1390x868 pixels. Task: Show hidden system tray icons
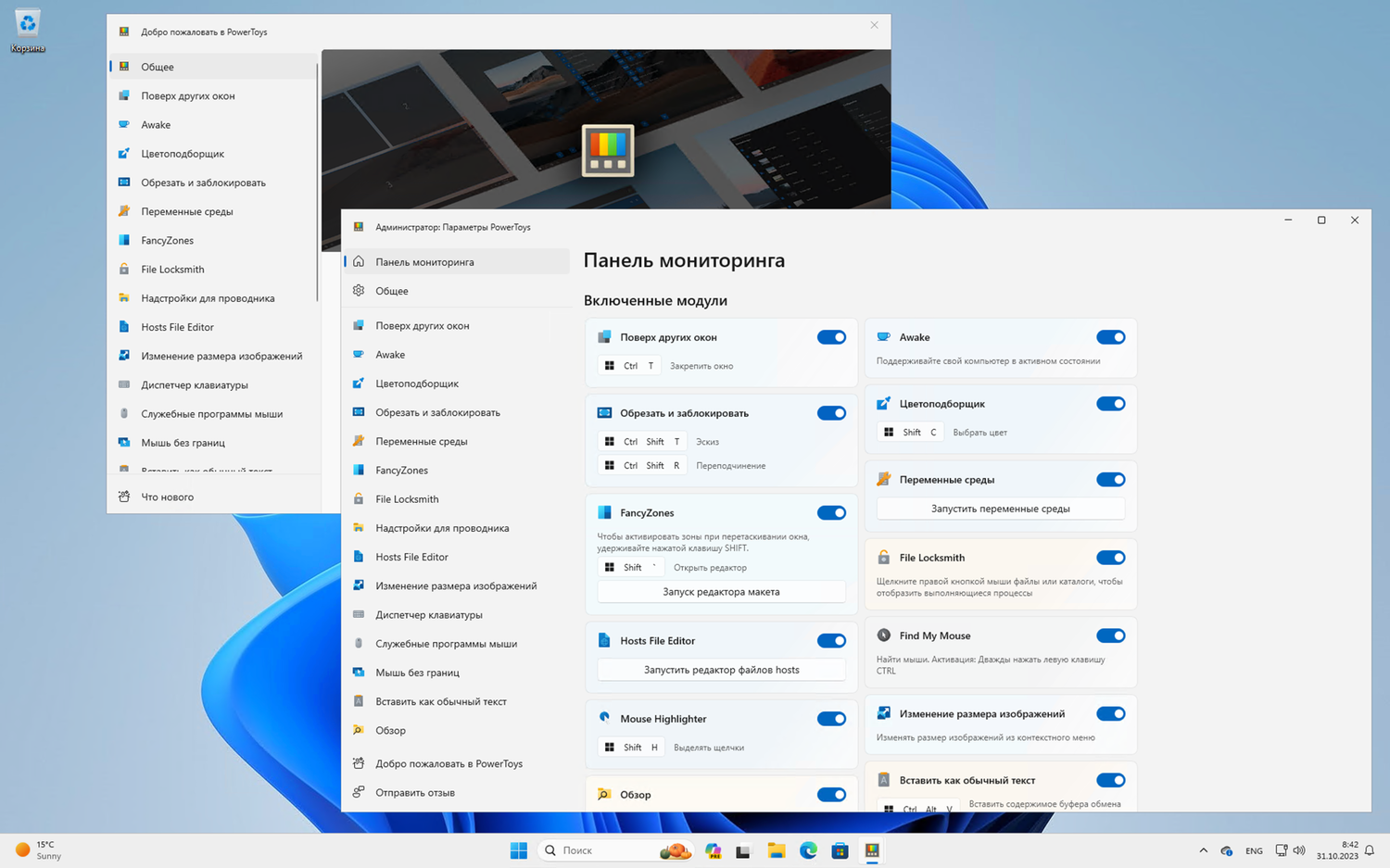click(1203, 850)
